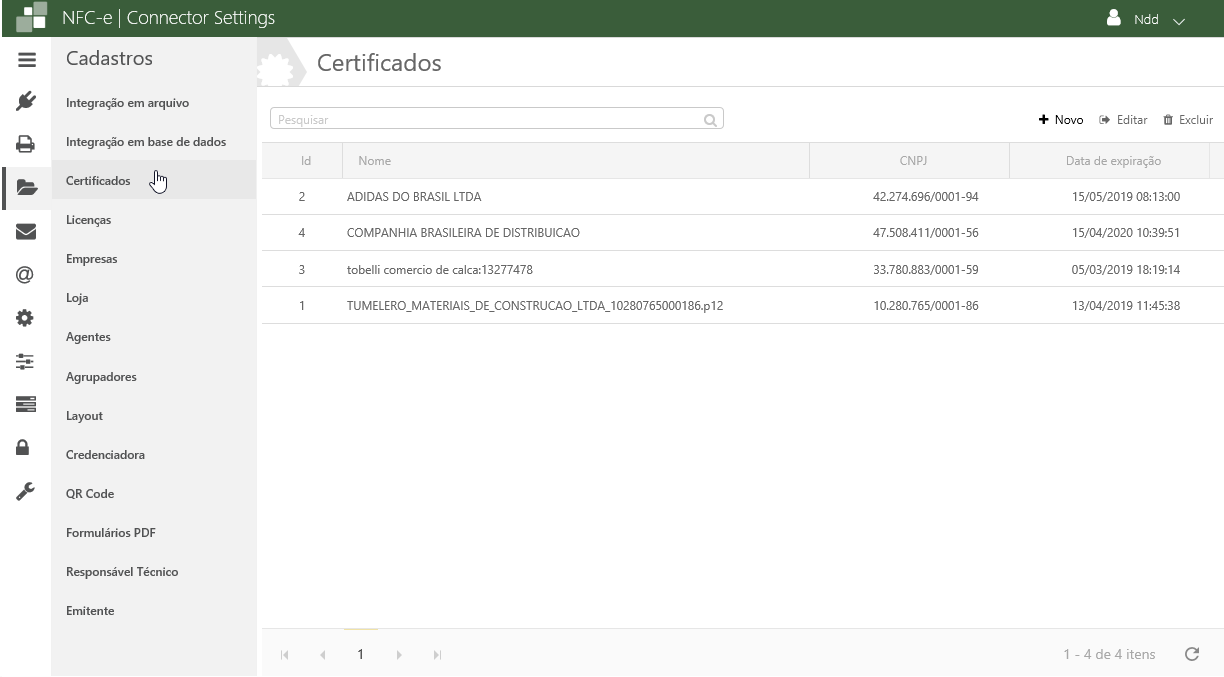Click the sliders adjustment sidebar icon
This screenshot has height=677, width=1224.
tap(26, 361)
